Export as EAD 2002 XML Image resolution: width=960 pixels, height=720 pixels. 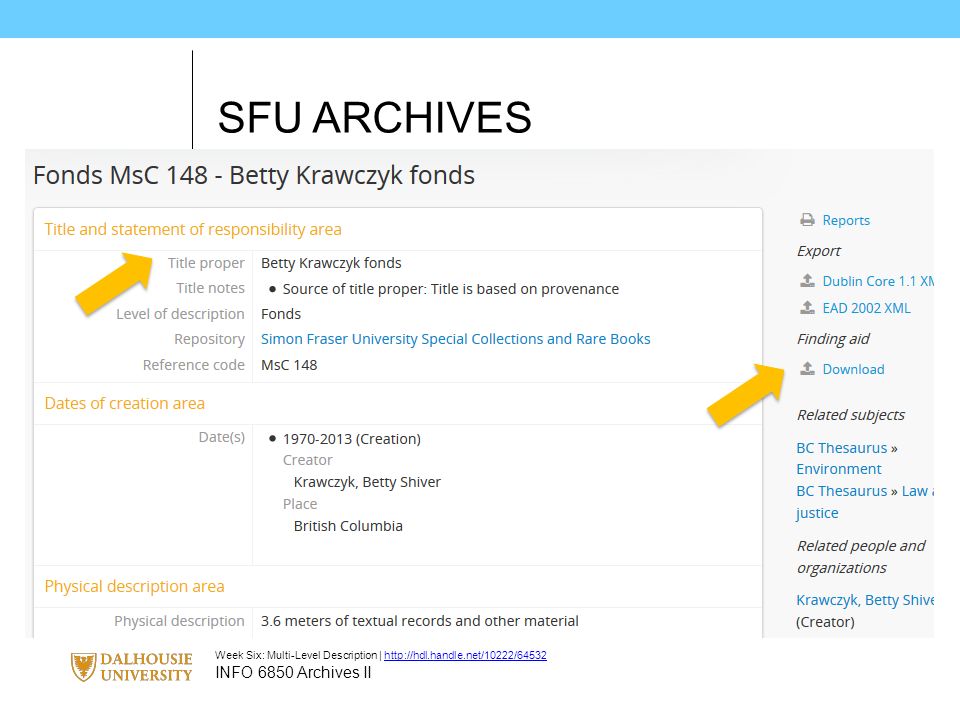866,308
